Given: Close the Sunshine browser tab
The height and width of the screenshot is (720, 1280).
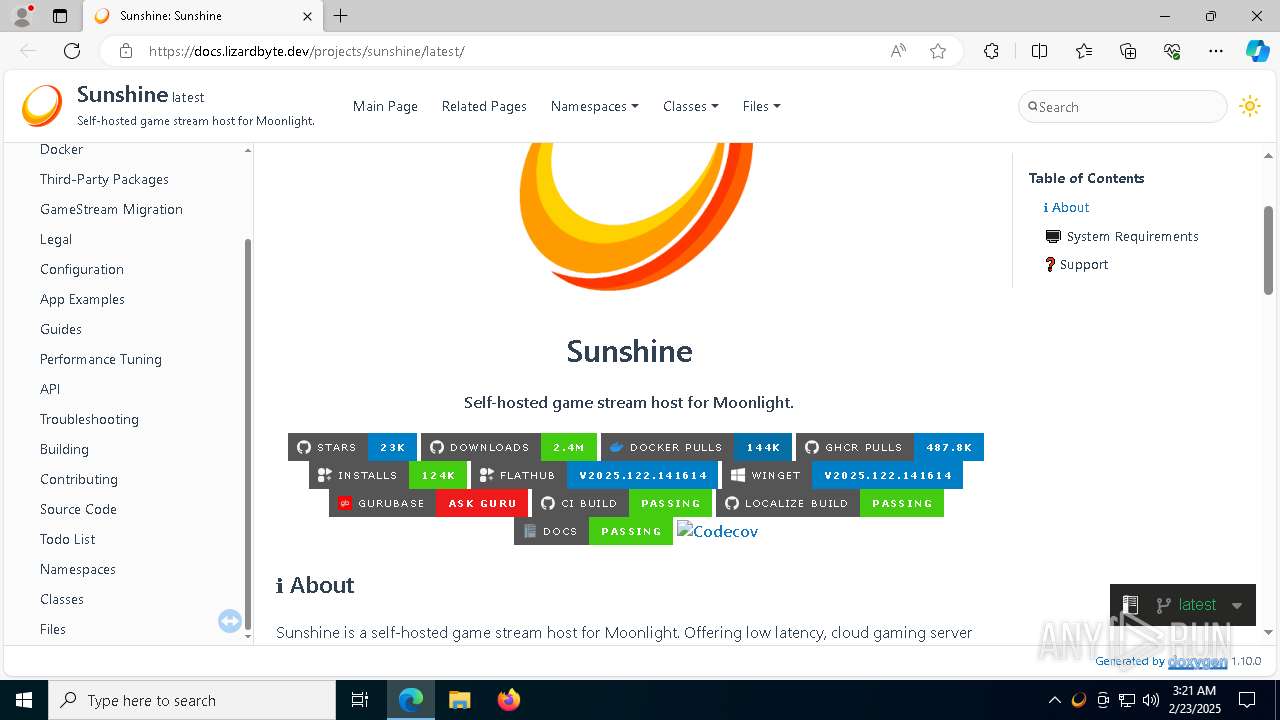Looking at the screenshot, I should point(307,16).
